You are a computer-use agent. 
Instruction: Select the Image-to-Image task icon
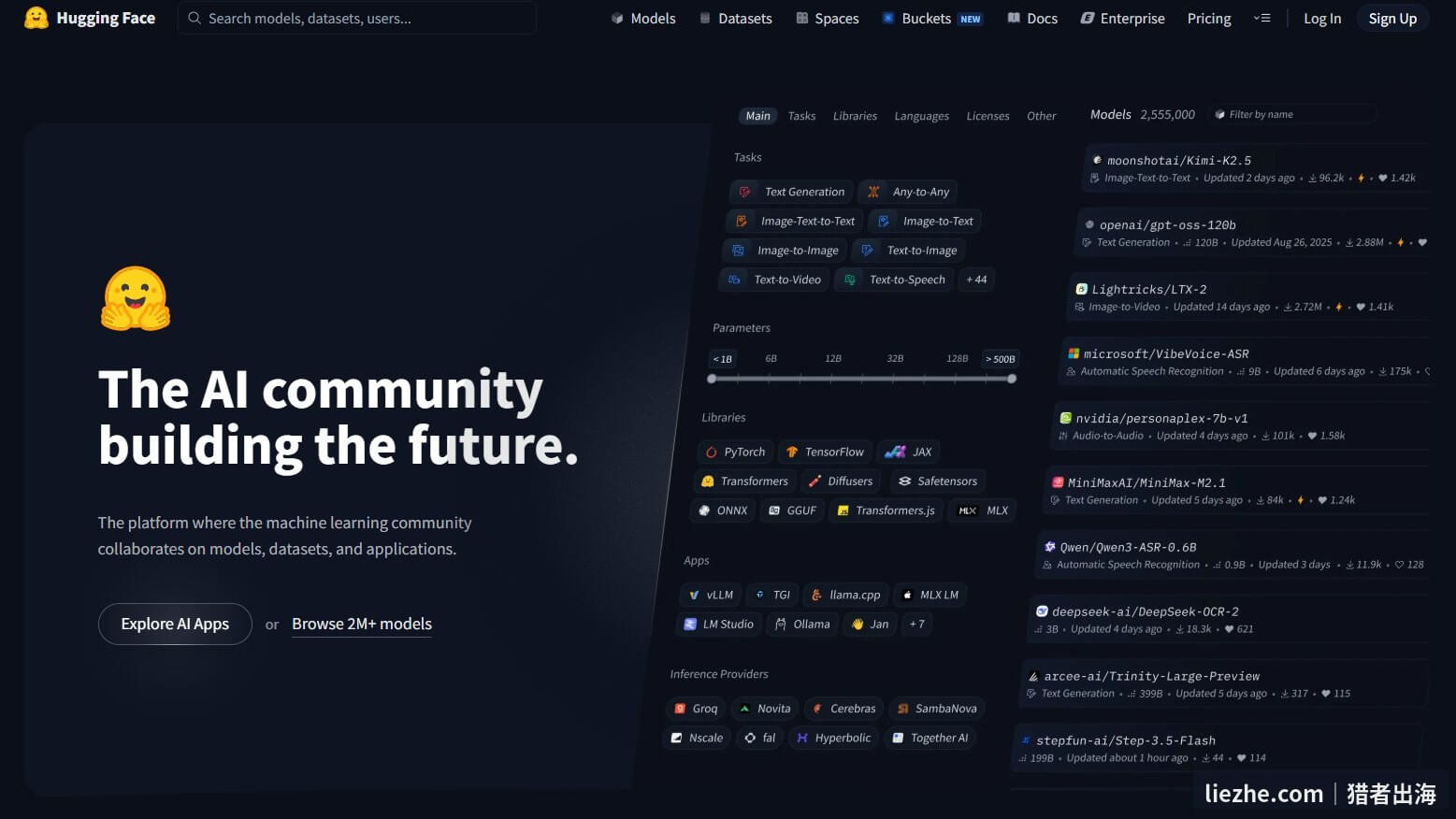click(x=738, y=250)
